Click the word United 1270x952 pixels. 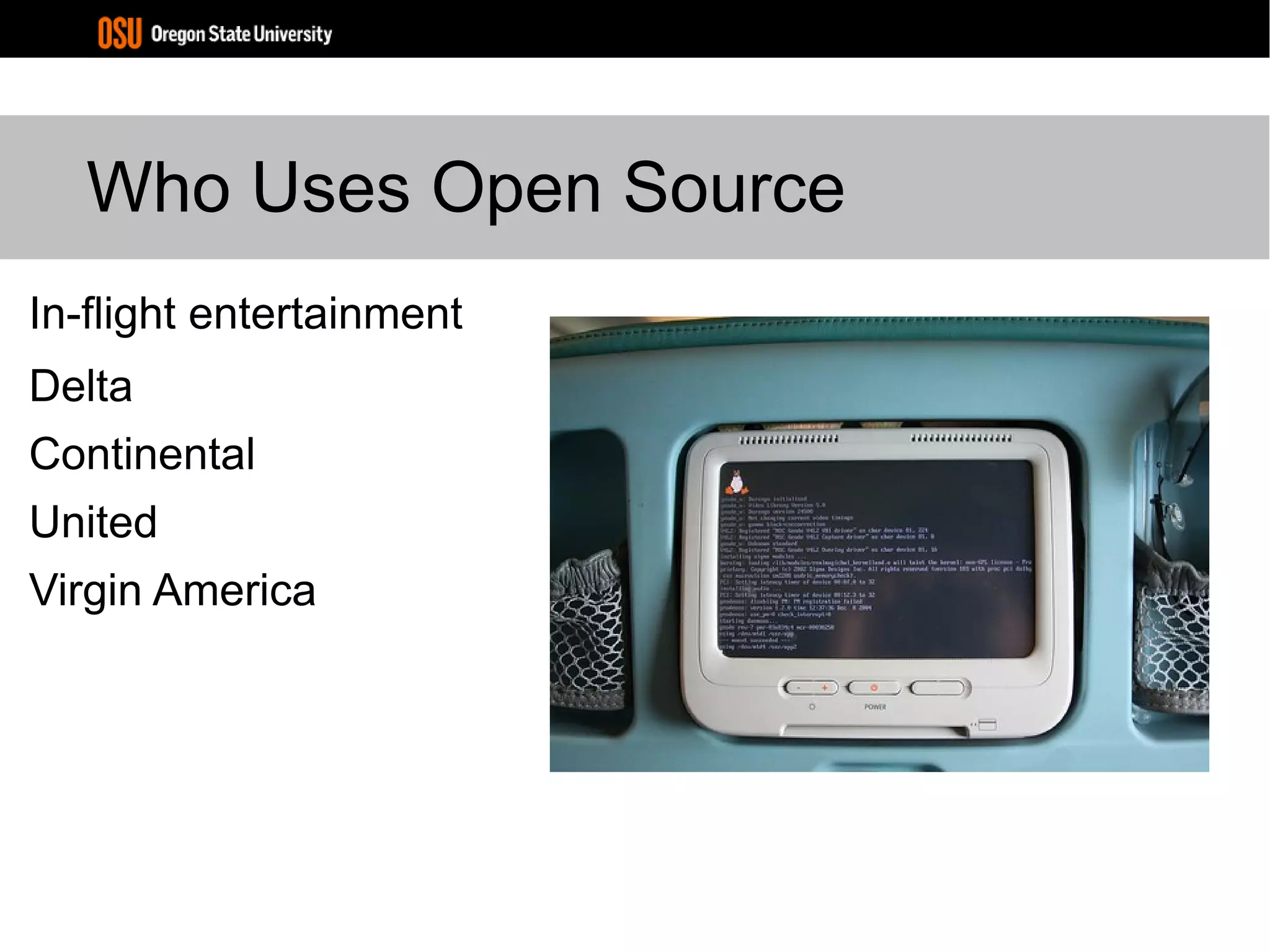93,522
